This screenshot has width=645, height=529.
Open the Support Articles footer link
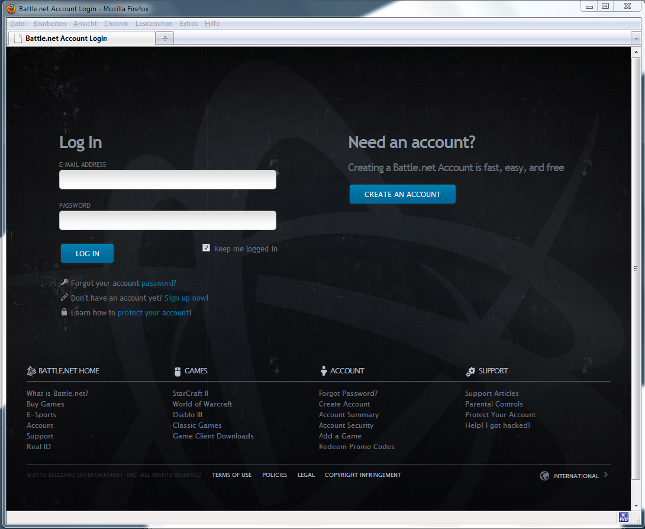coord(492,393)
